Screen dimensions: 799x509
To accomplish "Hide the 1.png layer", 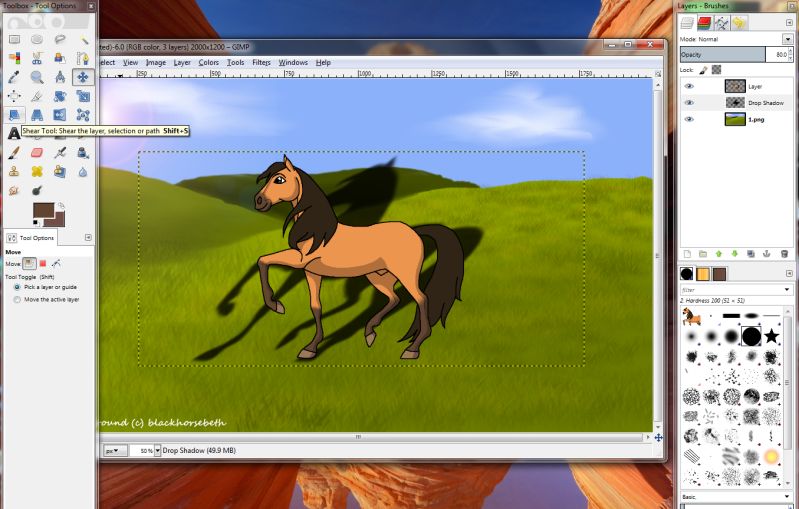I will click(689, 119).
